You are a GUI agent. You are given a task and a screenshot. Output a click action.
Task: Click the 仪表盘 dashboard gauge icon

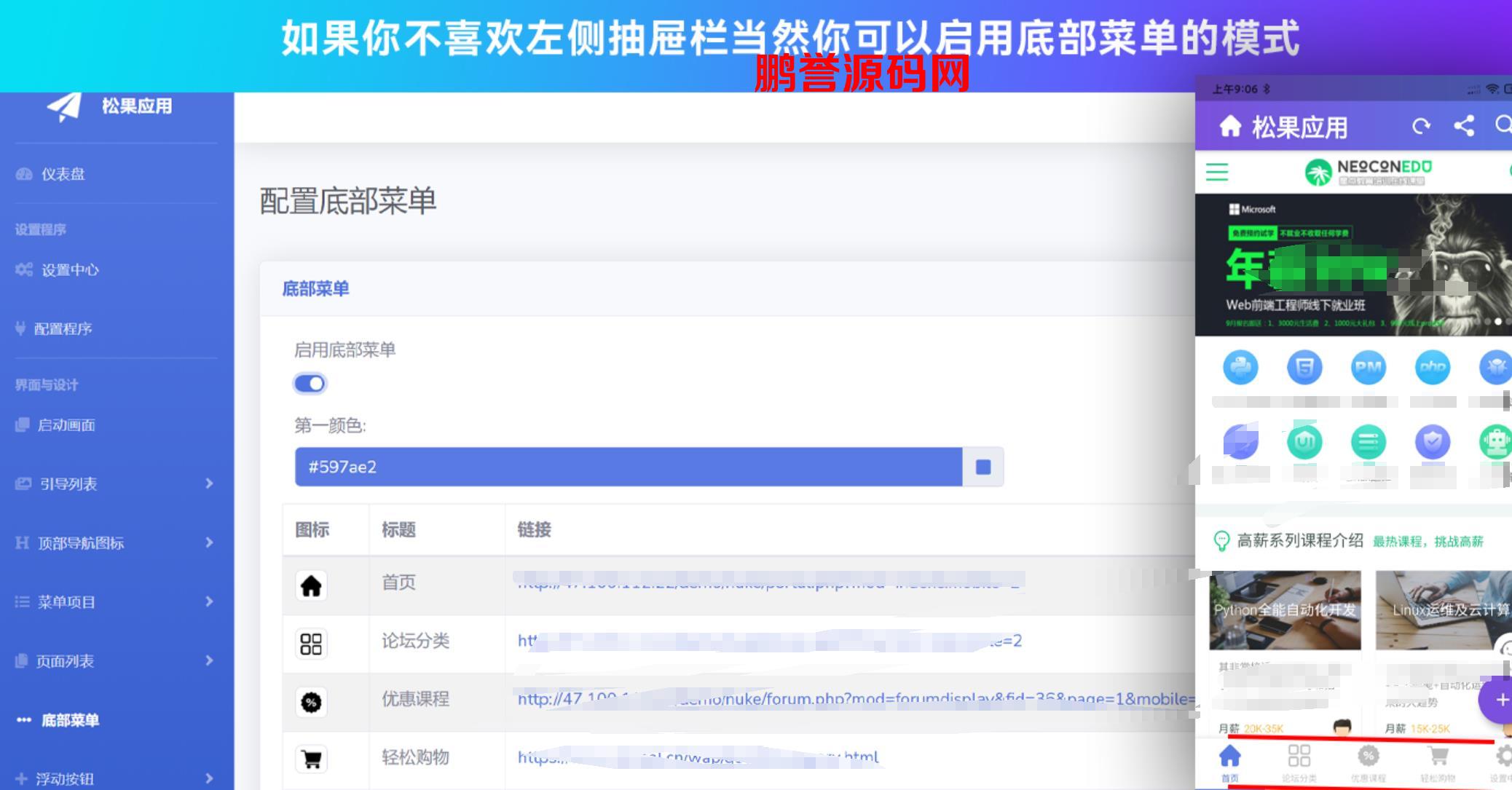(x=24, y=174)
